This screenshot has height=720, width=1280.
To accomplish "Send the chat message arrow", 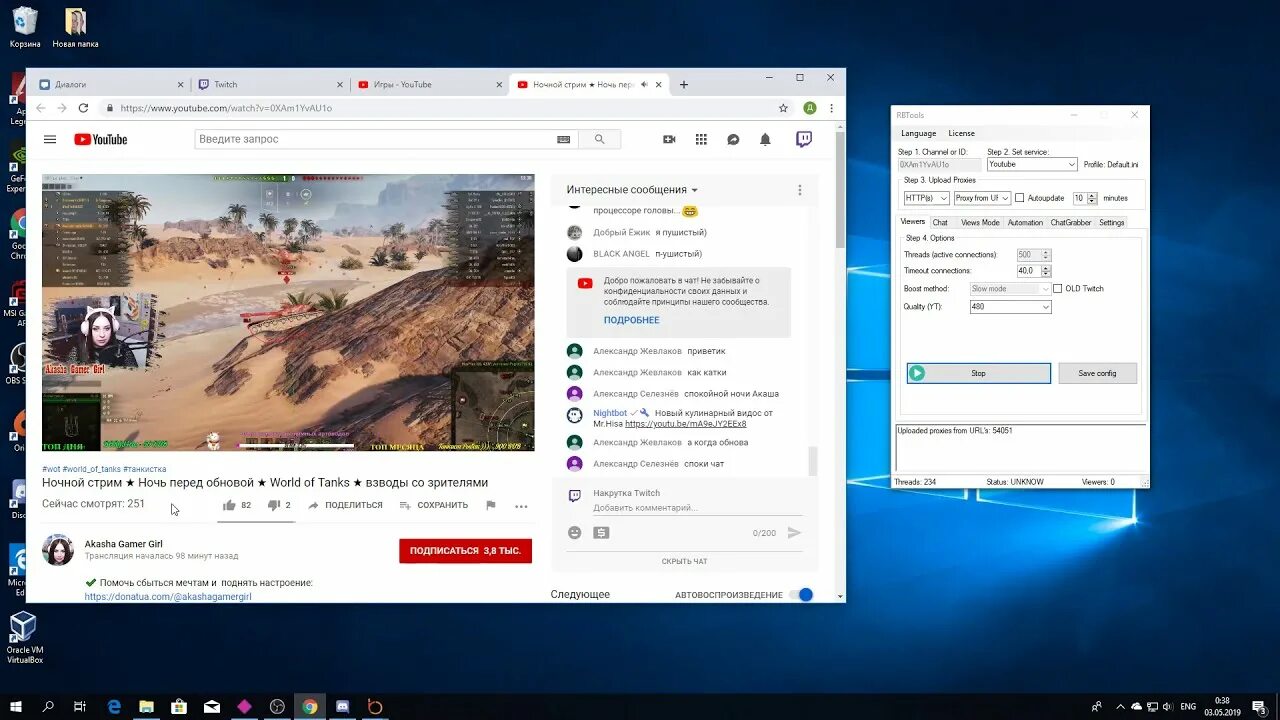I will click(x=794, y=532).
